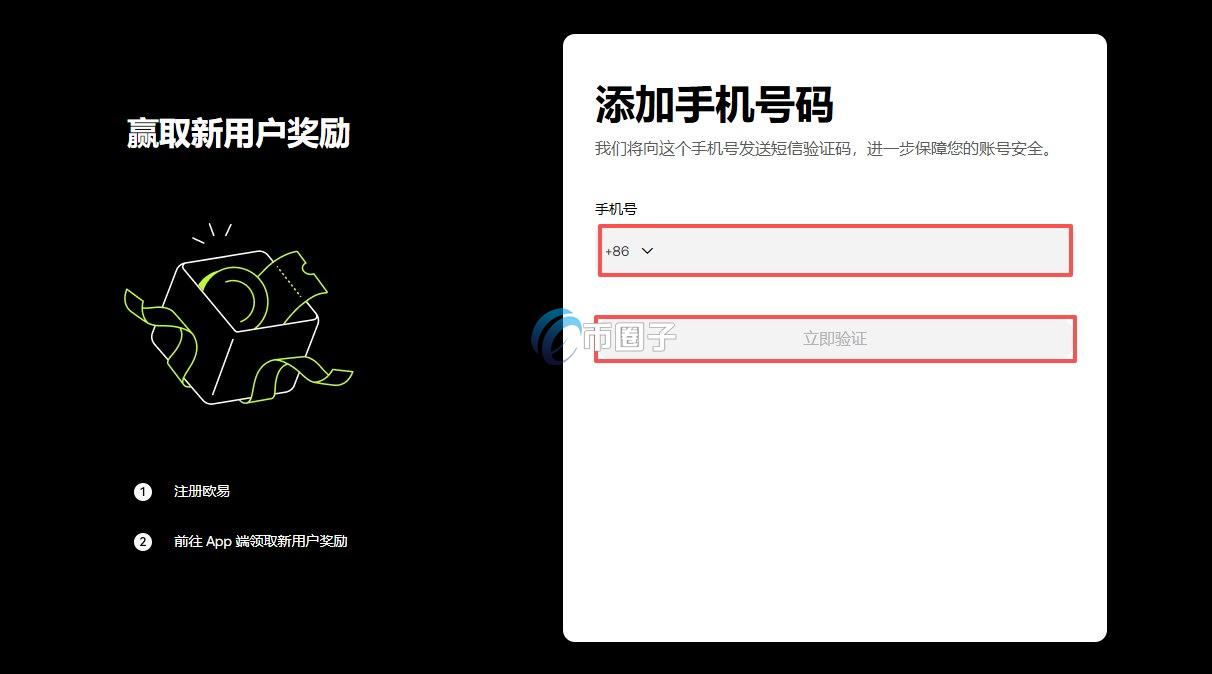Screen dimensions: 1212x674
Task: Click the 手机号 field label
Action: [617, 209]
